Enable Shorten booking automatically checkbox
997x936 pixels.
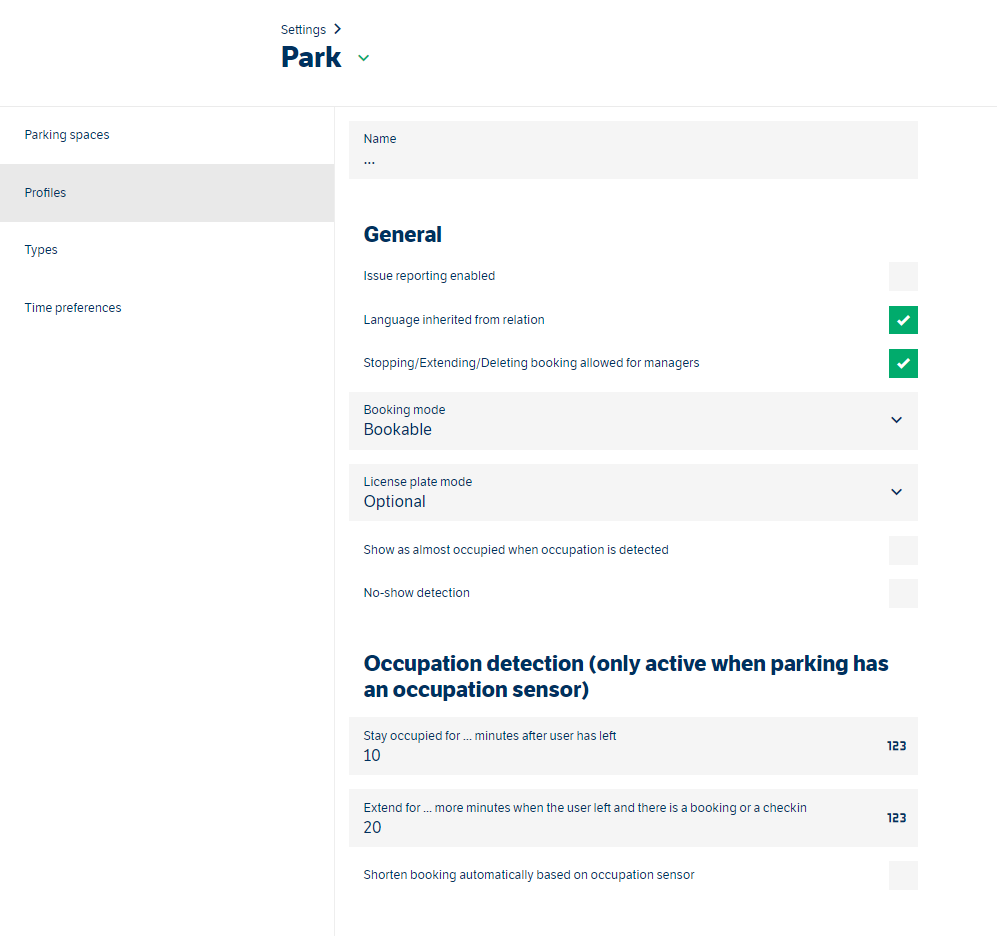click(x=903, y=876)
